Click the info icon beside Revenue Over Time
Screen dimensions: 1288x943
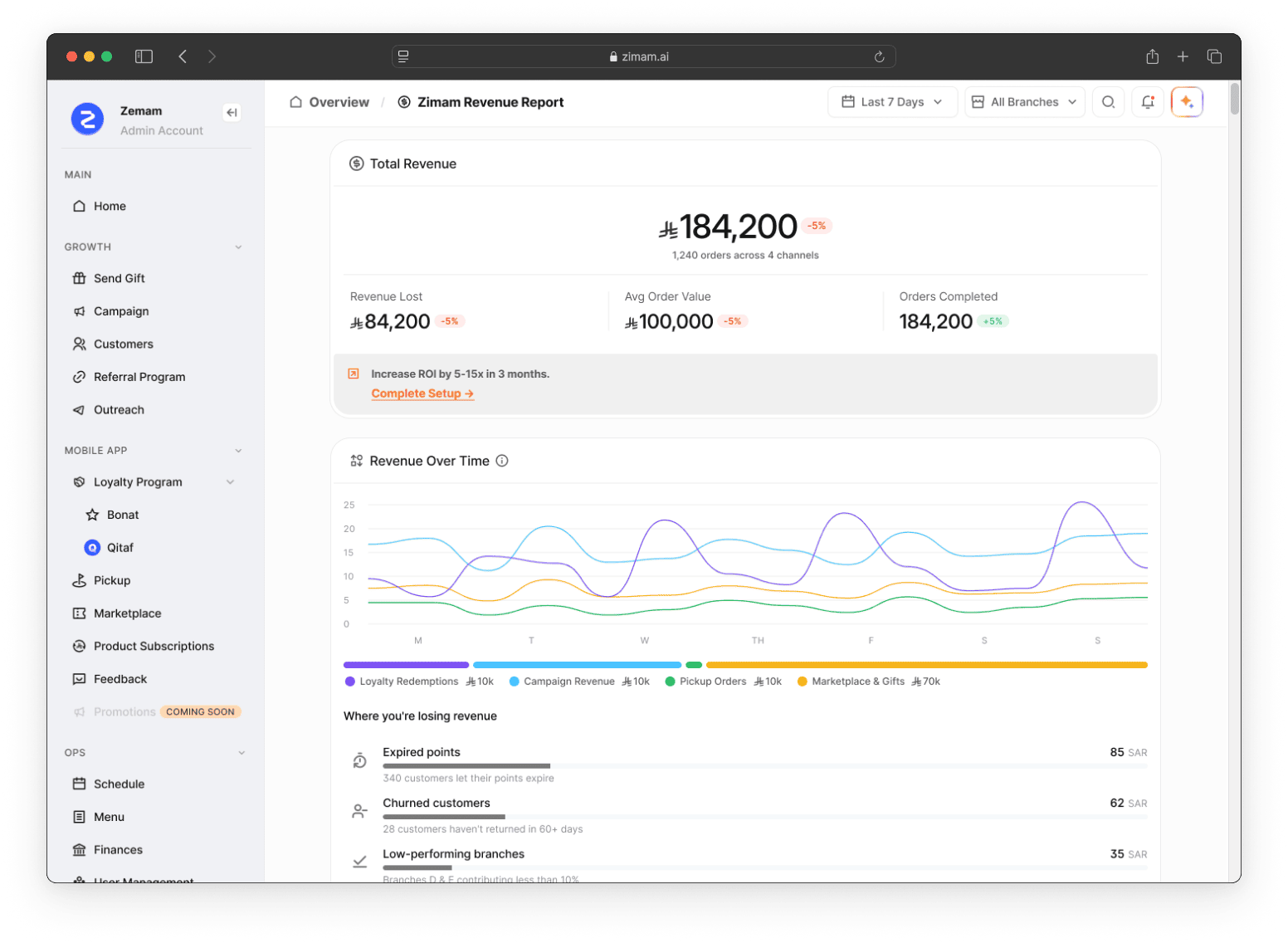pos(502,461)
